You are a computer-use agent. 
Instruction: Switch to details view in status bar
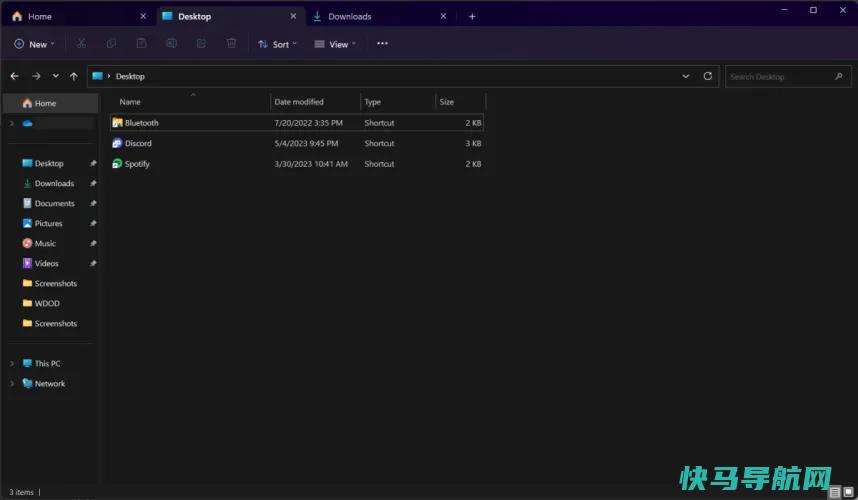point(834,492)
